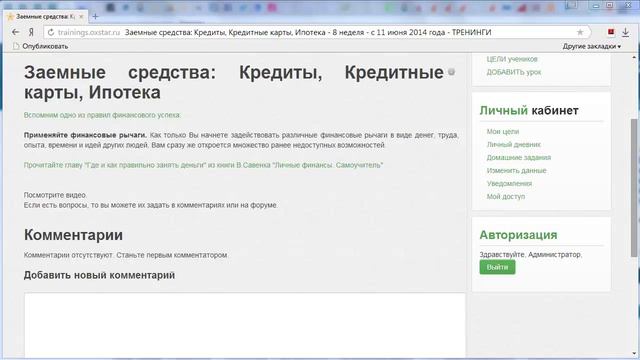Expand the Другие закладки dropdown
Screen dimensions: 640x360
point(591,46)
